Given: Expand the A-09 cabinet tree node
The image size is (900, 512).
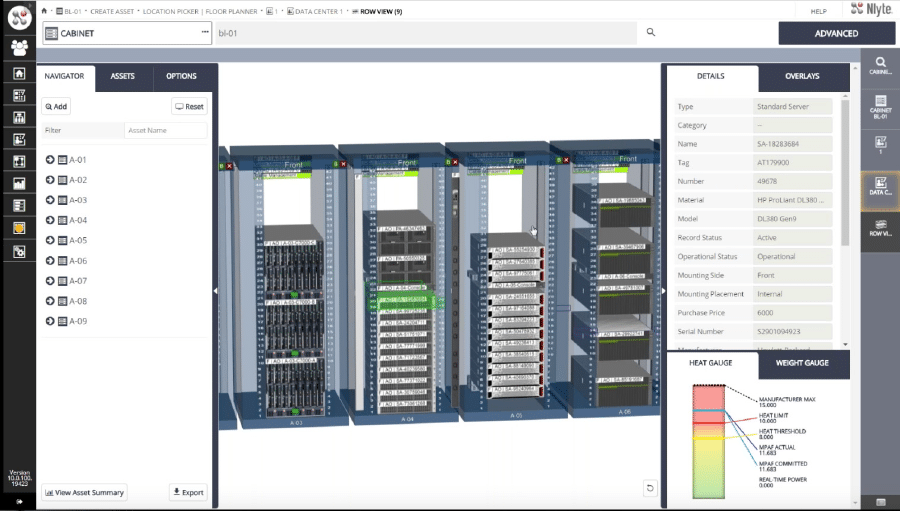Looking at the screenshot, I should (x=50, y=321).
